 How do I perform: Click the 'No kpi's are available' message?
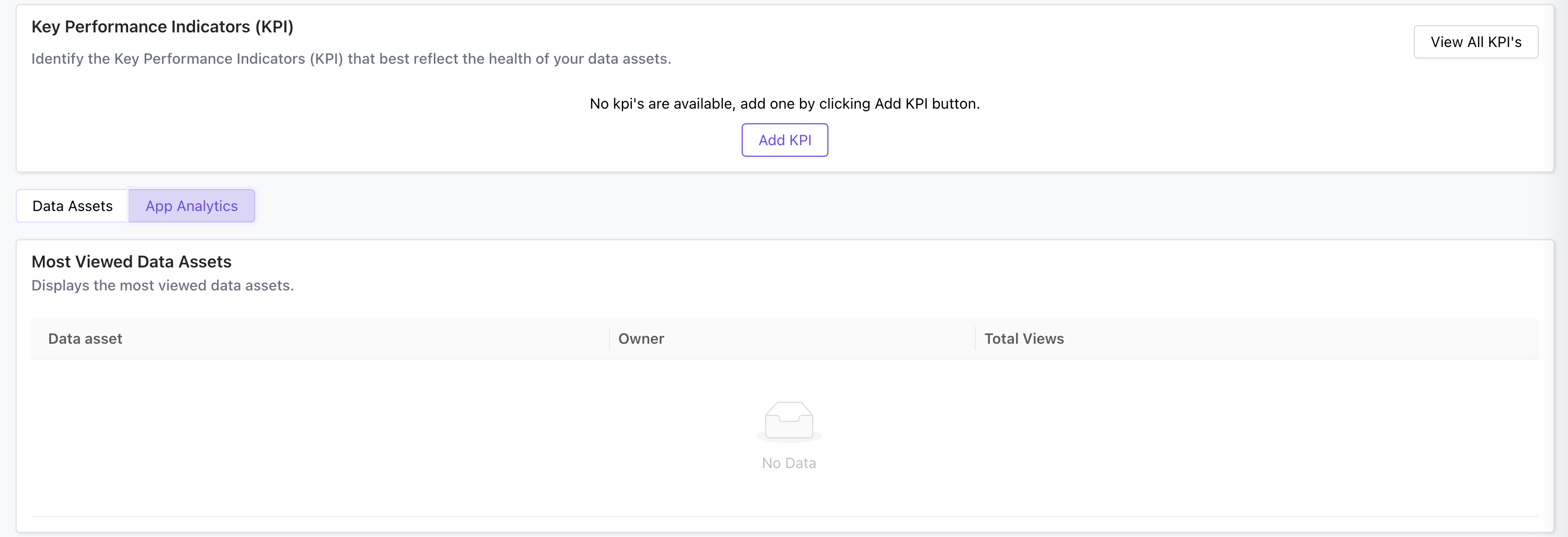click(x=785, y=104)
